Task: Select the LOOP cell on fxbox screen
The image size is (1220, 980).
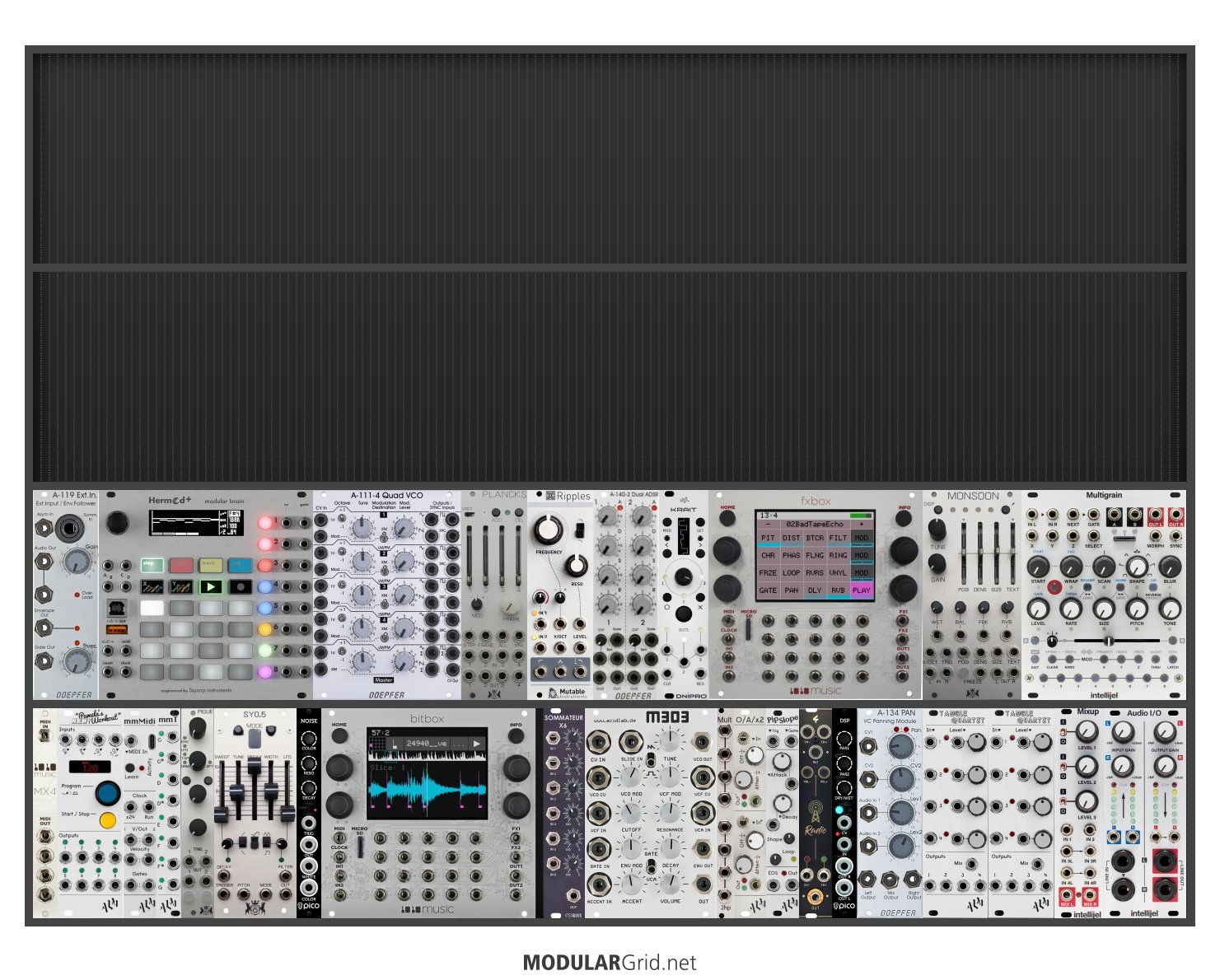Action: tap(792, 572)
